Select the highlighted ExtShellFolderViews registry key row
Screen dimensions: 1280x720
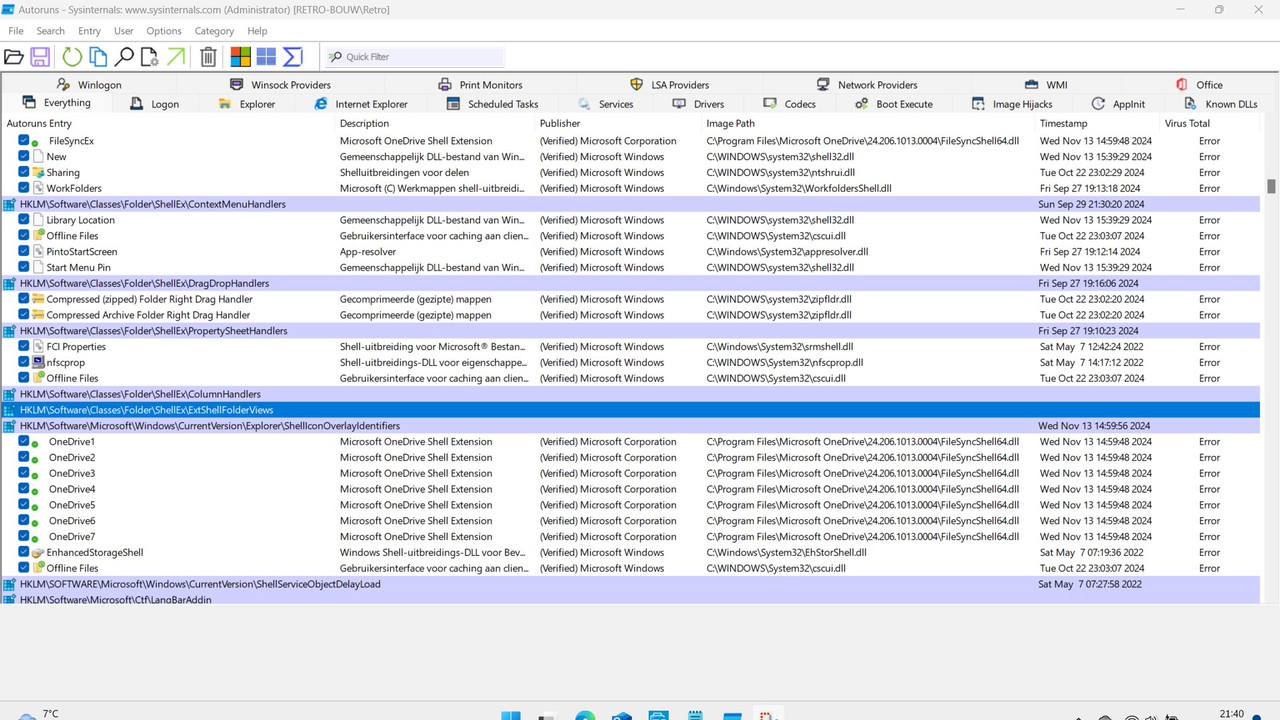[632, 410]
